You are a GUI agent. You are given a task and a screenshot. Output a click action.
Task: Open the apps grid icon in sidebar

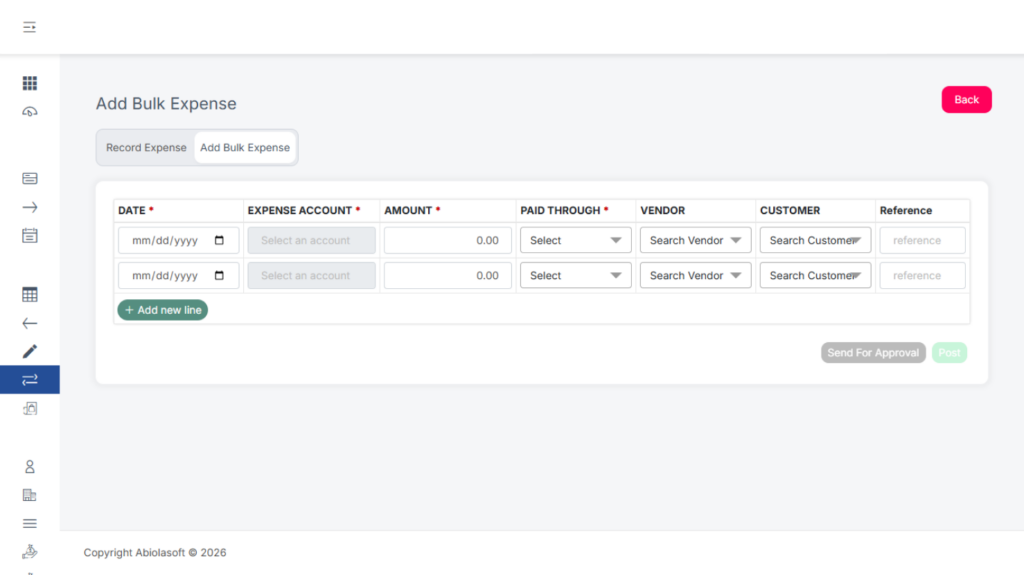tap(30, 84)
